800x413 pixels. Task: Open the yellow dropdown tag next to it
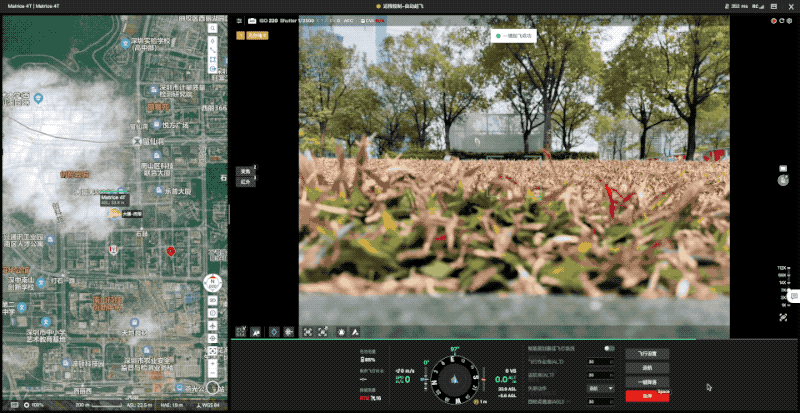(x=257, y=36)
